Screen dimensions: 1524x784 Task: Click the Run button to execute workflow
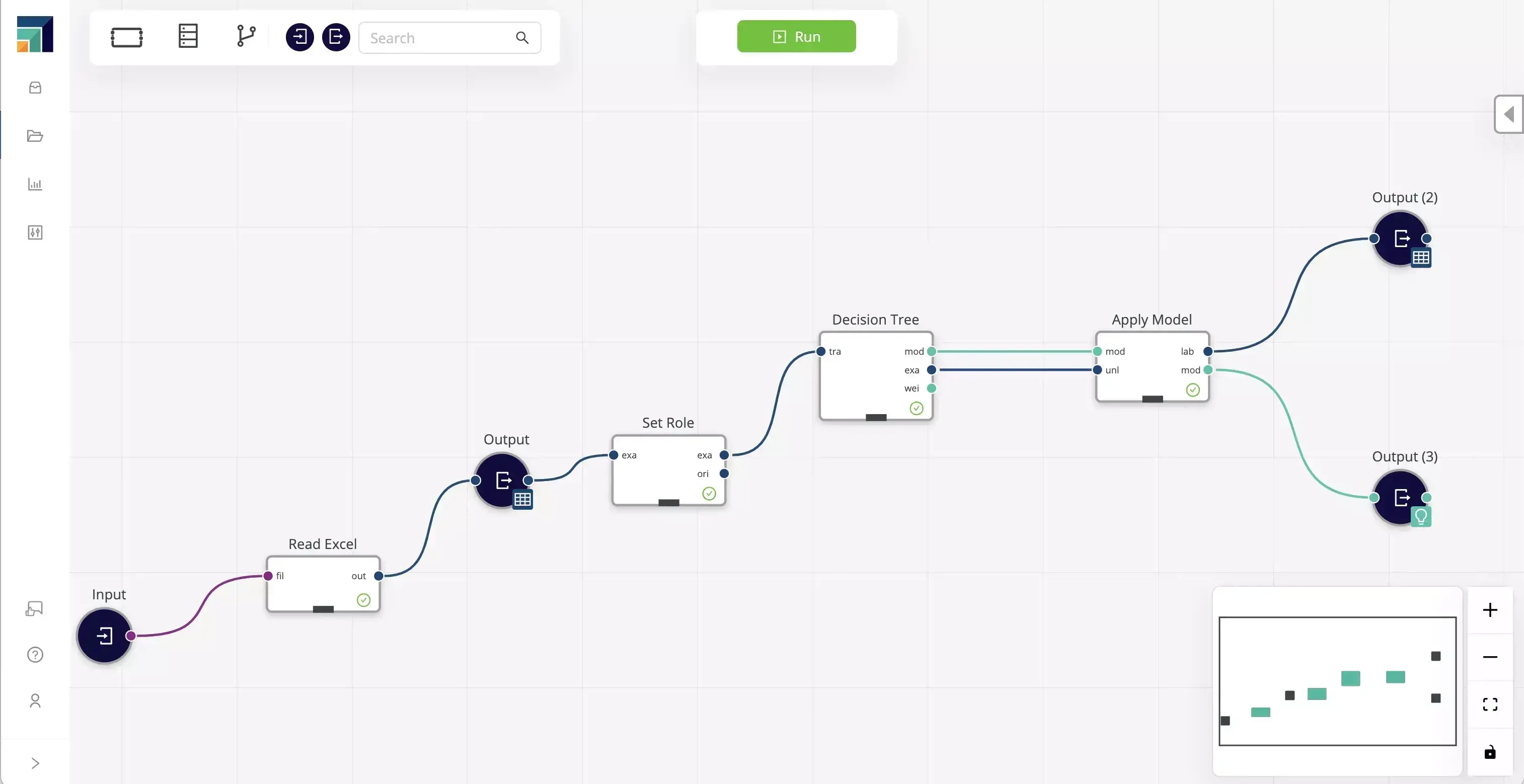pyautogui.click(x=796, y=36)
